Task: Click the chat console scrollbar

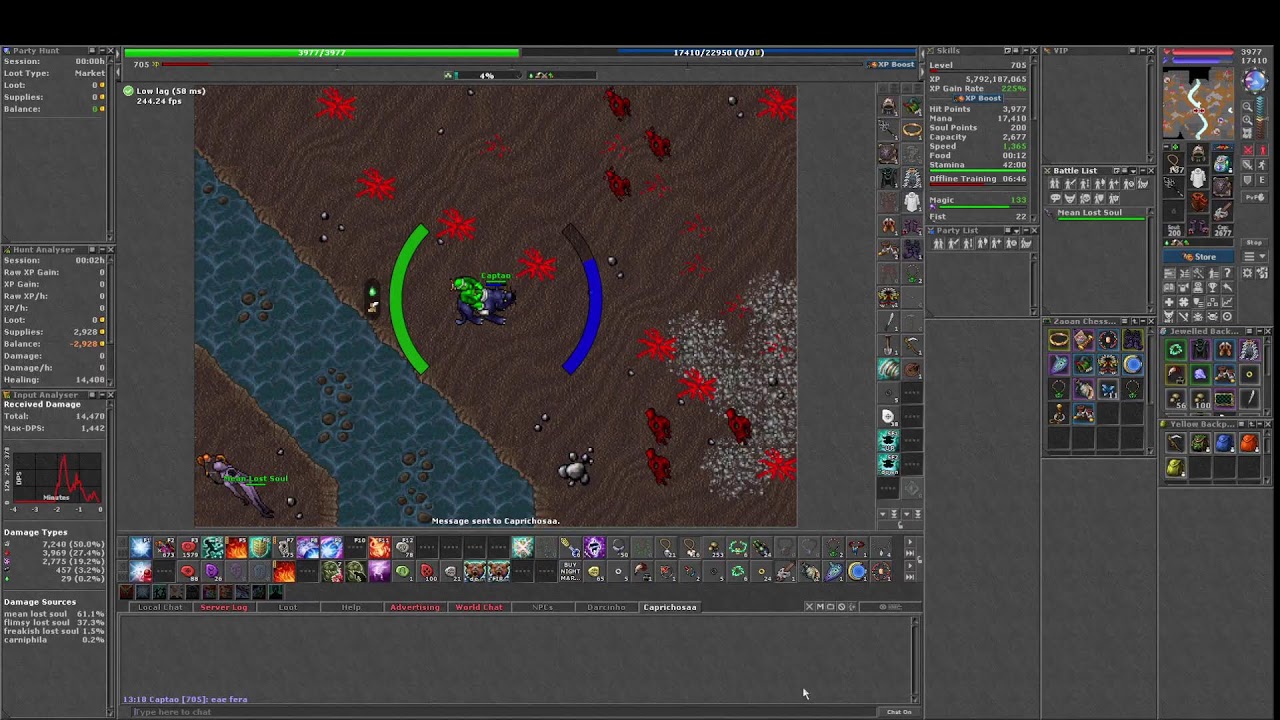Action: click(x=914, y=660)
